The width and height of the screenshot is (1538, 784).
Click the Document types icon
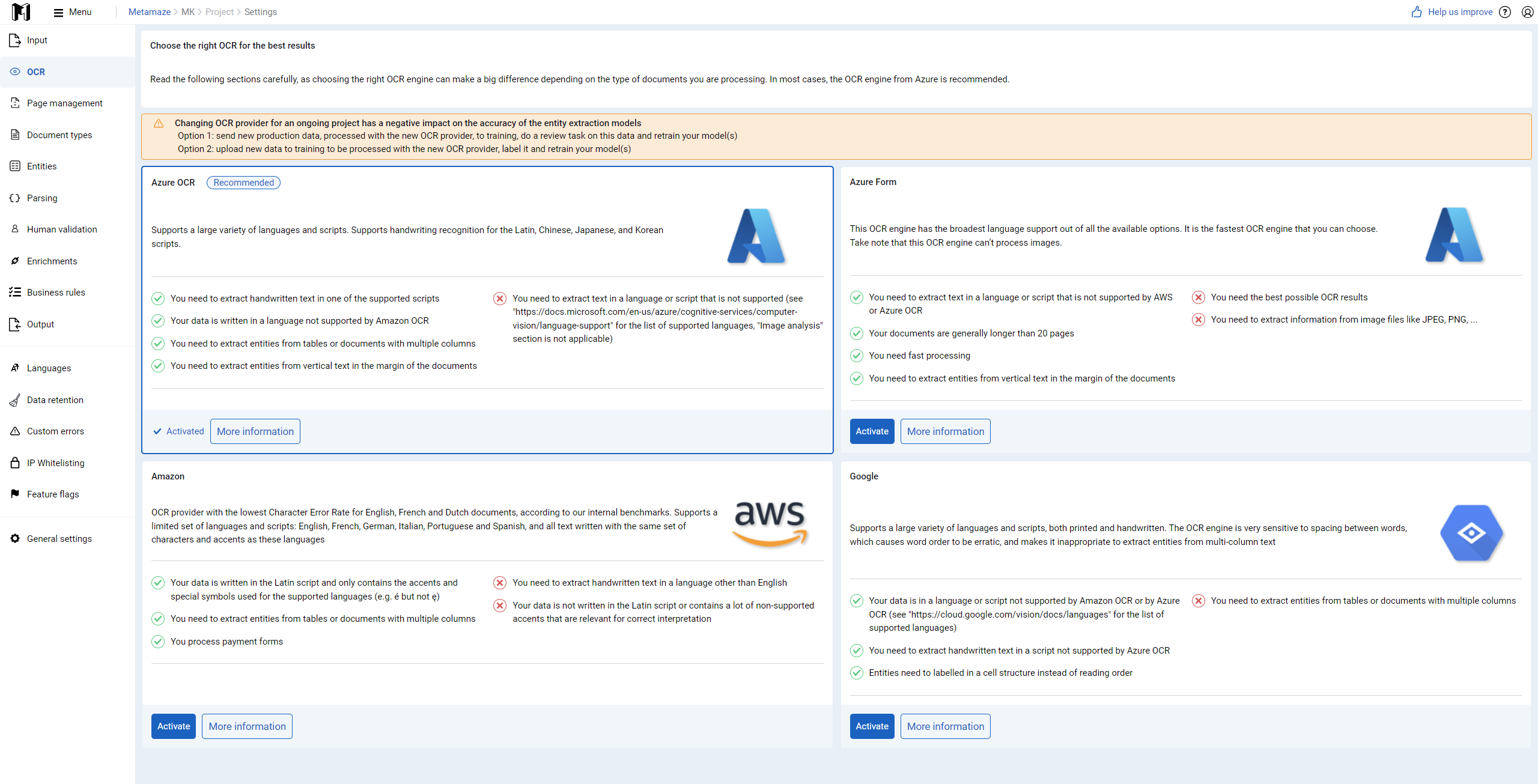click(x=15, y=135)
